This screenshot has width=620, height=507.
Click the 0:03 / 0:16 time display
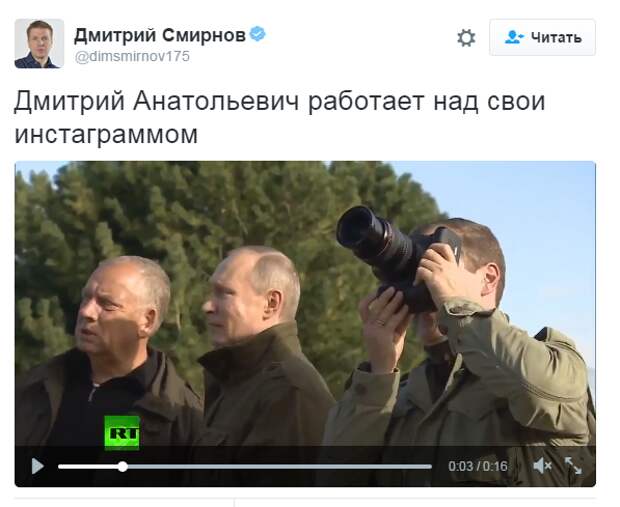(478, 466)
